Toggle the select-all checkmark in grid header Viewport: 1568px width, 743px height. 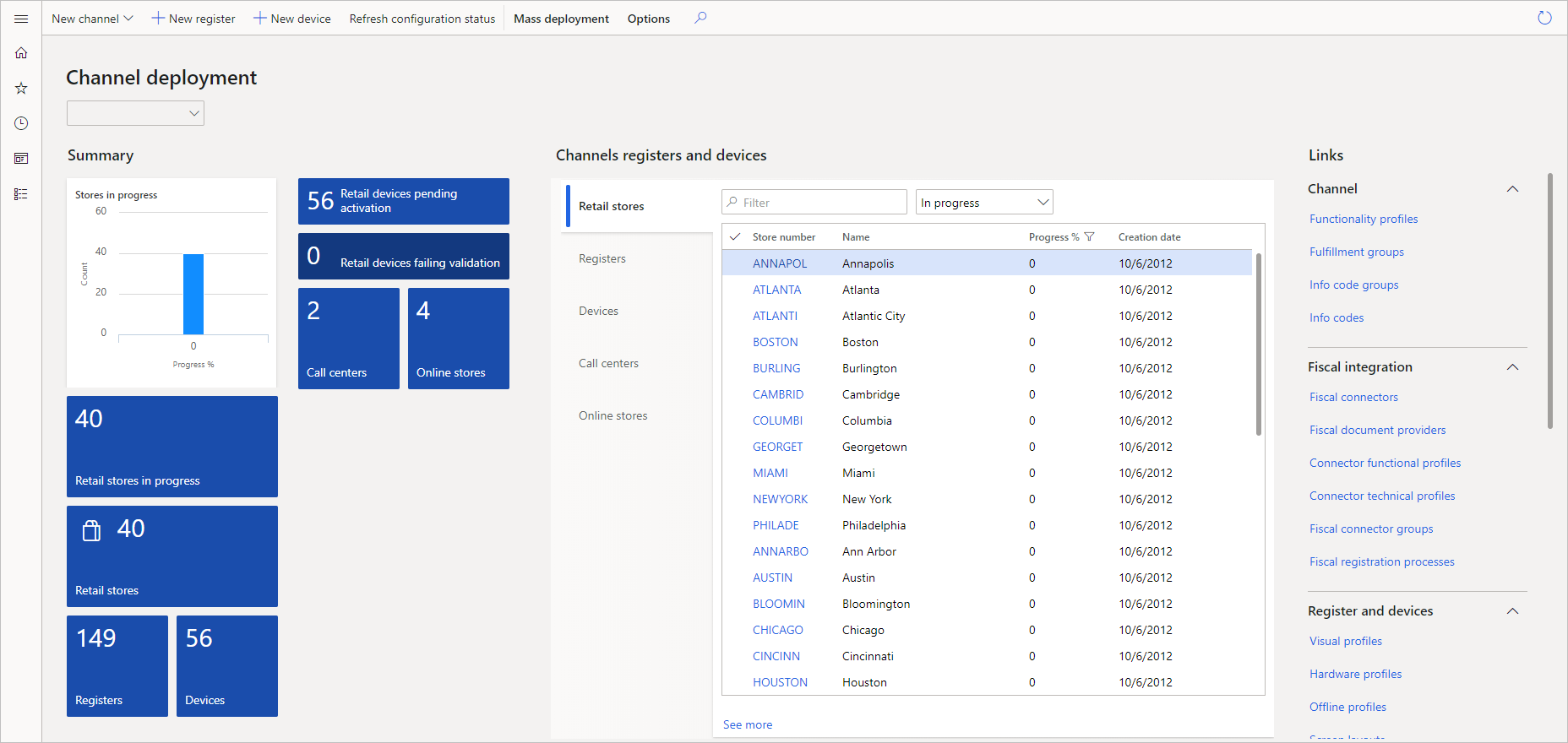(x=735, y=237)
